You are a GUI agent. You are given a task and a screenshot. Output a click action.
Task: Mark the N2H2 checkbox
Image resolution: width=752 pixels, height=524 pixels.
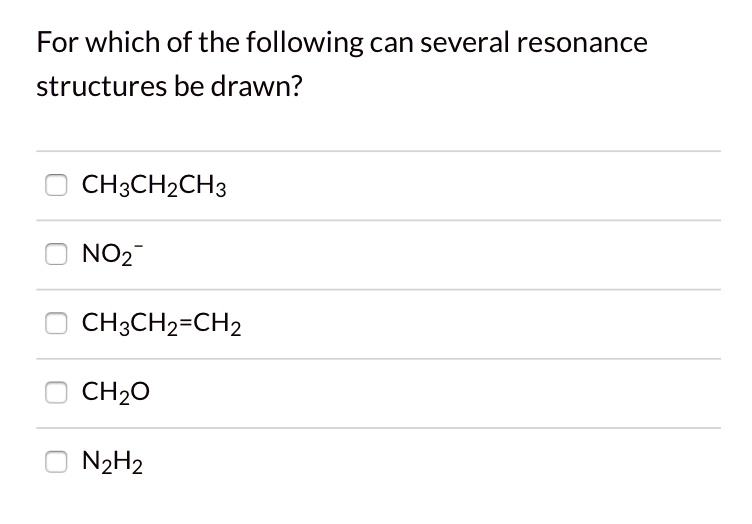click(56, 463)
